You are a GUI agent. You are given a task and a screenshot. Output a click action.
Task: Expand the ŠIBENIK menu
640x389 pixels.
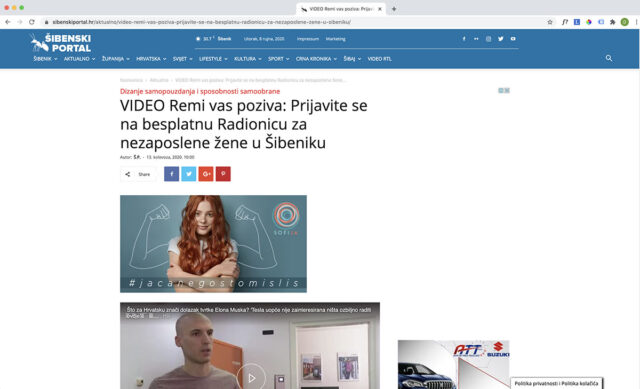45,59
